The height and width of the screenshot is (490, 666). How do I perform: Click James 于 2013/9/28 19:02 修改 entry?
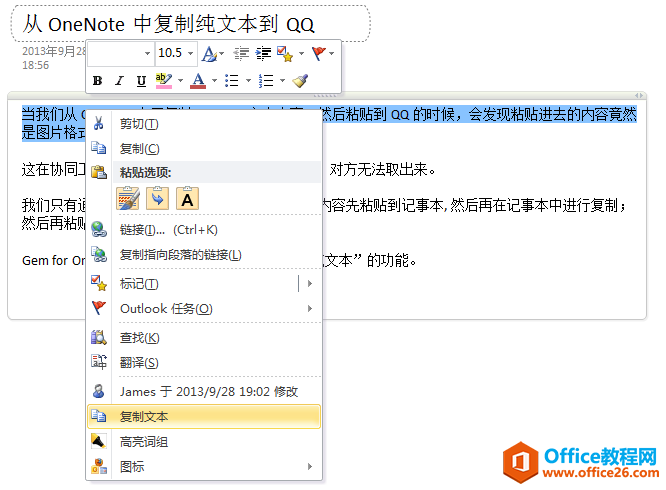(204, 391)
